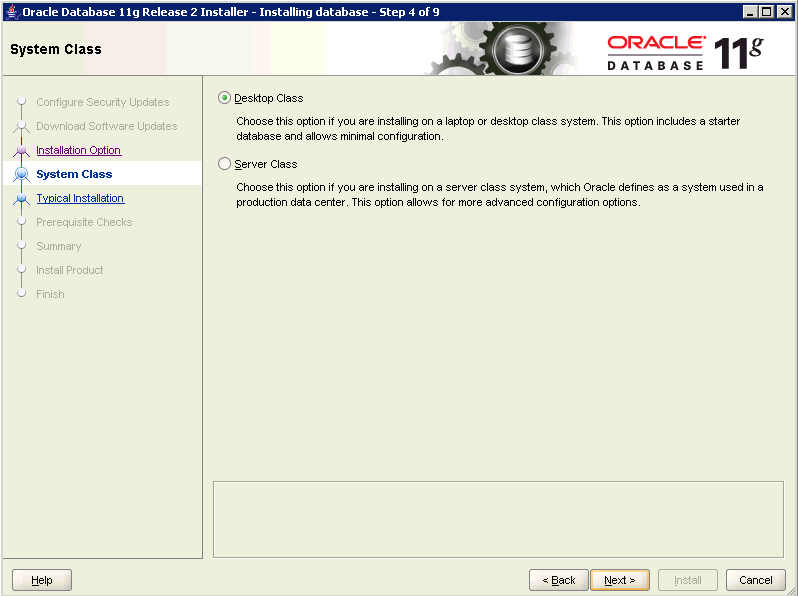Select System Class step in sidebar

tap(74, 174)
